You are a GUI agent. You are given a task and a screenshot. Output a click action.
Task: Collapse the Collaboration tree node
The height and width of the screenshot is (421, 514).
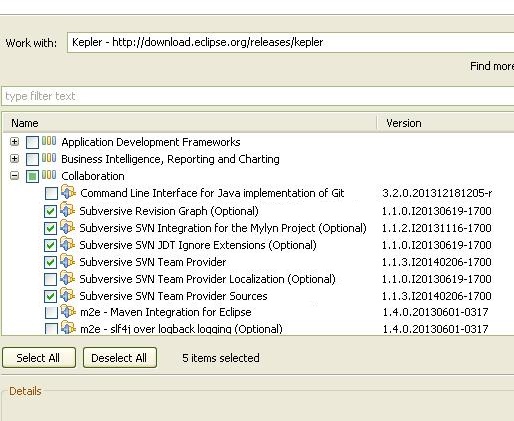(x=14, y=175)
